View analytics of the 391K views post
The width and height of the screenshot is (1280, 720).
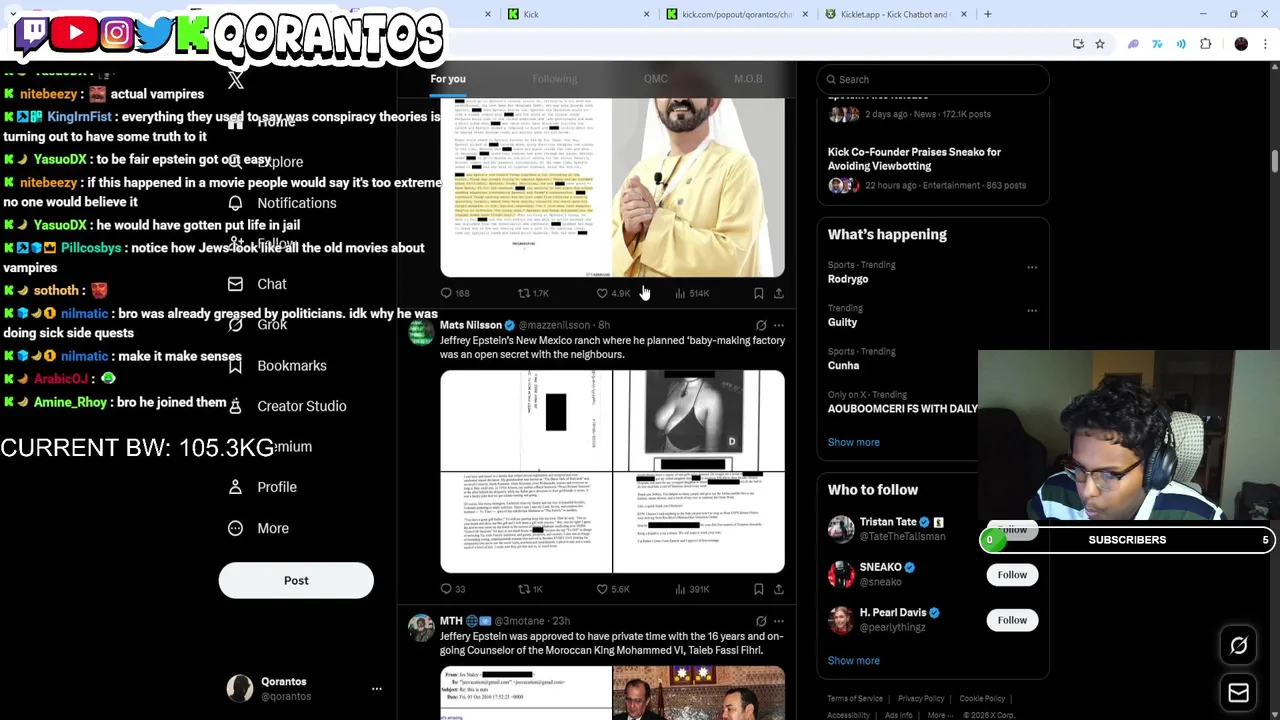tap(692, 589)
